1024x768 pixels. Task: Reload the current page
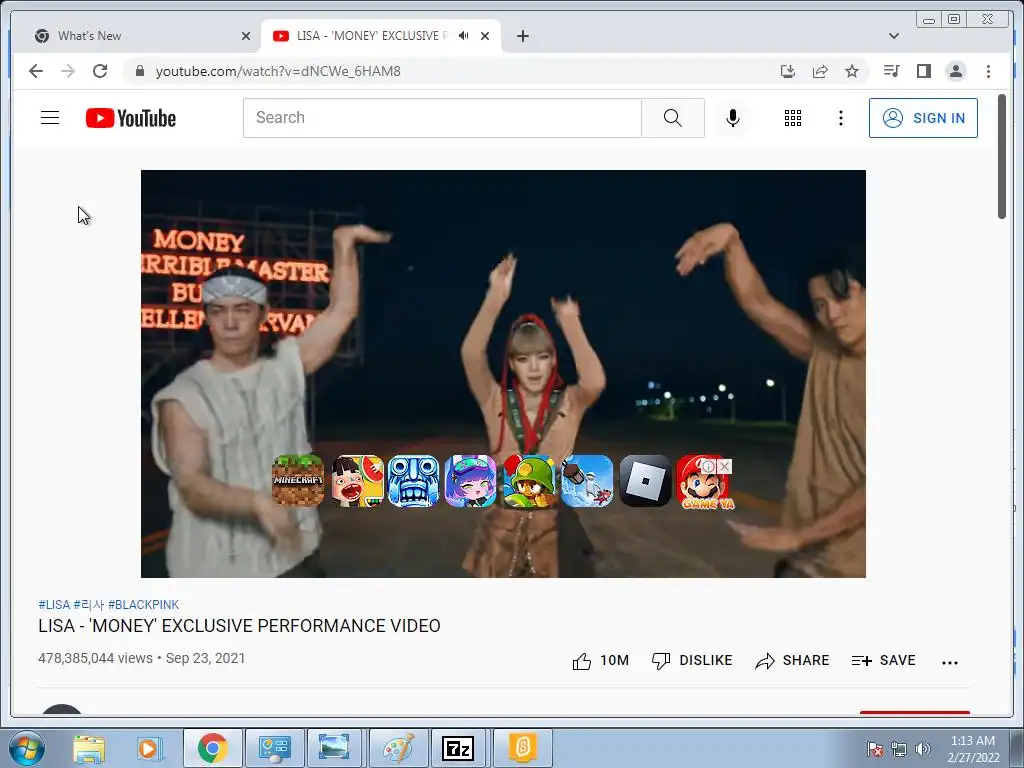click(100, 71)
